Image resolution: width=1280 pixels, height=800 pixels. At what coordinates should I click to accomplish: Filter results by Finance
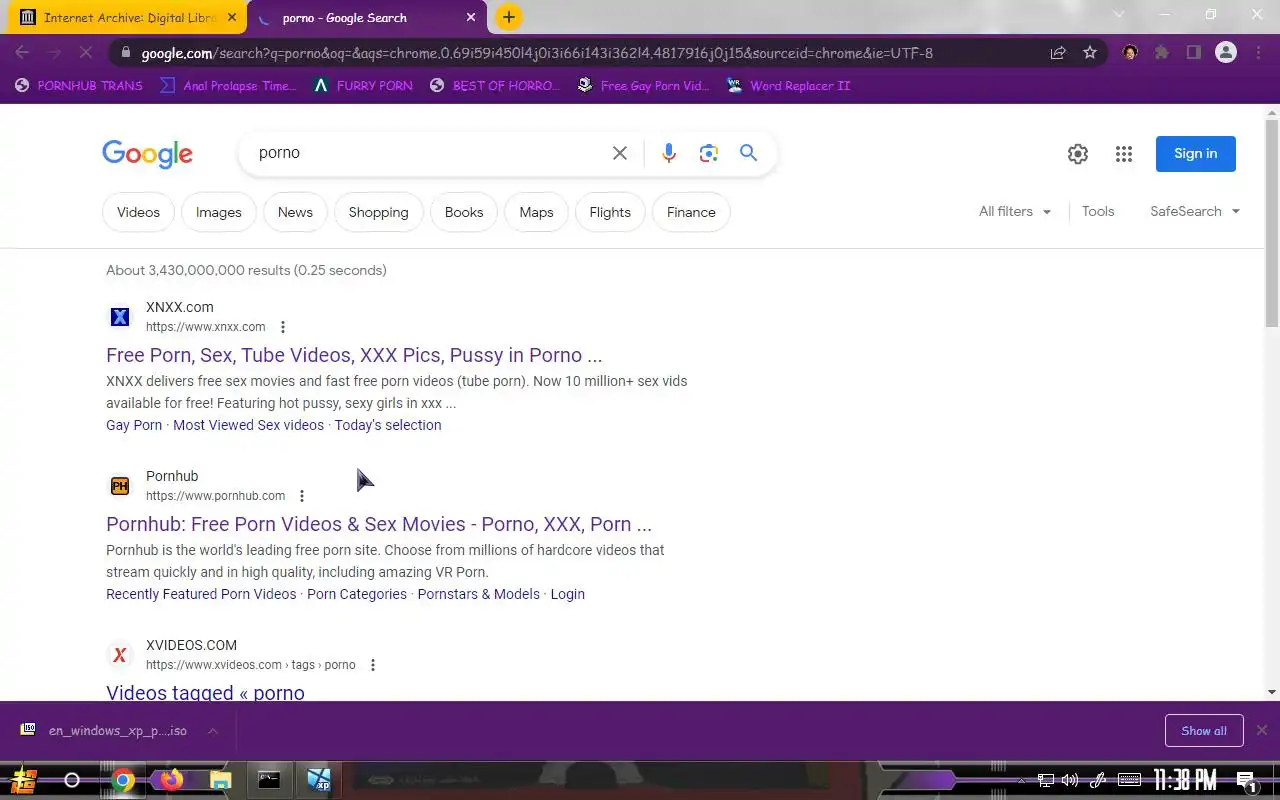pos(691,212)
